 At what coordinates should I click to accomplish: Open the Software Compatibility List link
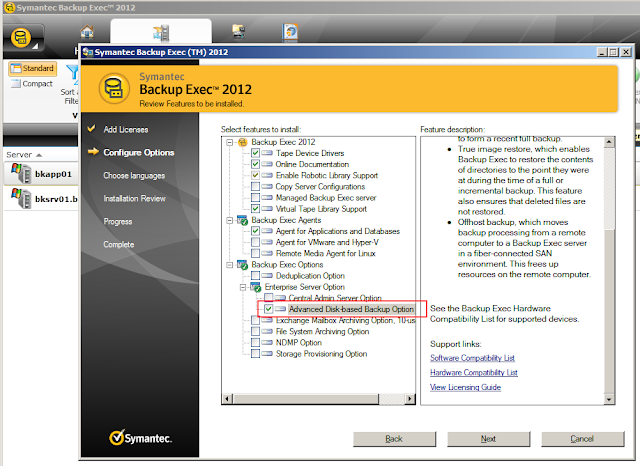click(472, 358)
